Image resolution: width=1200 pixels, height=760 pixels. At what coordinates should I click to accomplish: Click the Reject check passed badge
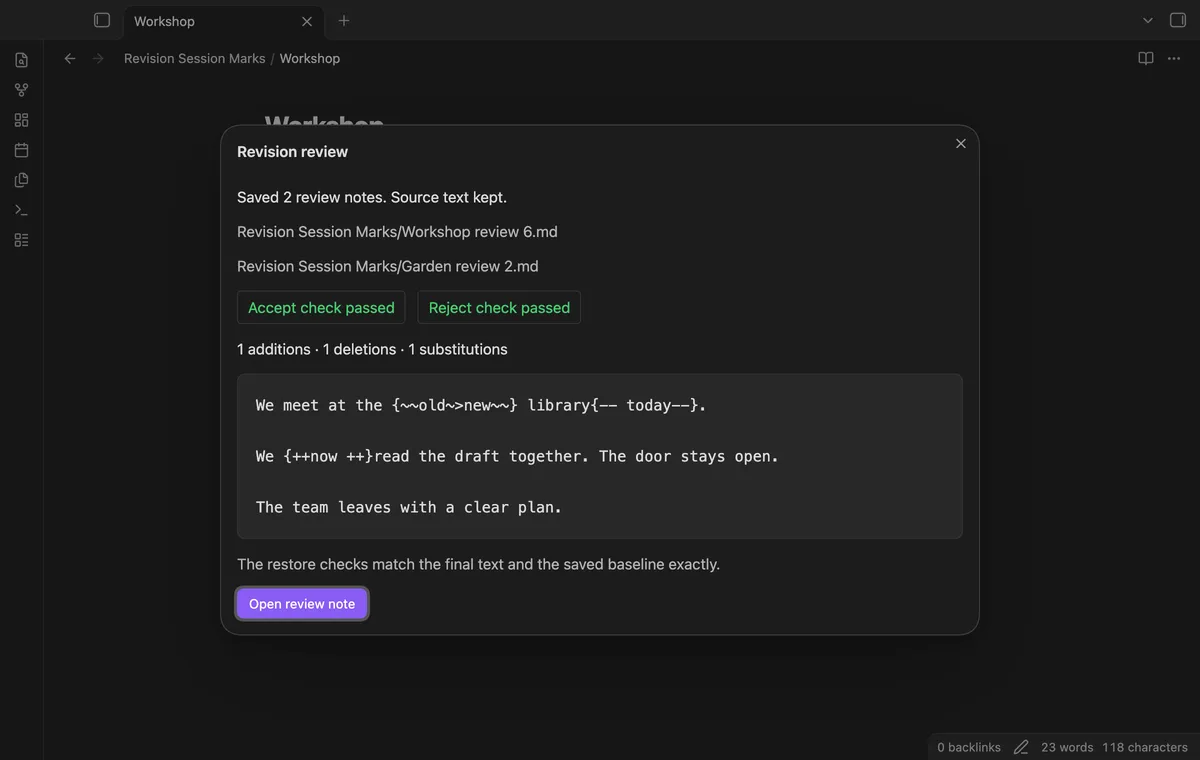tap(499, 308)
